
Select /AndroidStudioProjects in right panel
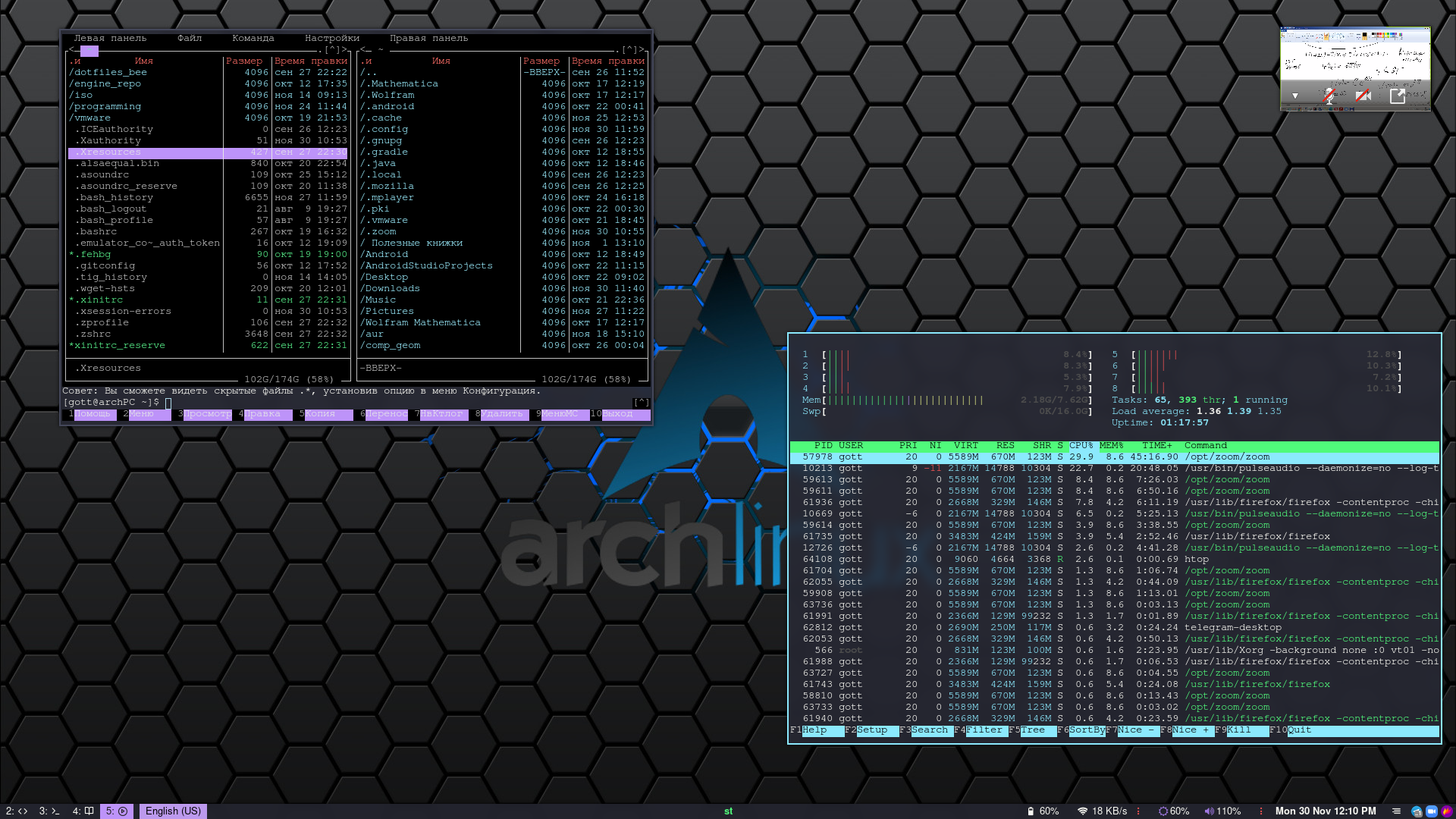pos(502,265)
